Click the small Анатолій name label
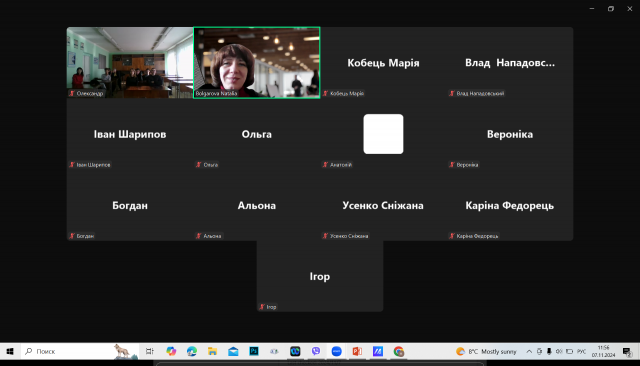Viewport: 640px width, 366px height. click(x=341, y=165)
